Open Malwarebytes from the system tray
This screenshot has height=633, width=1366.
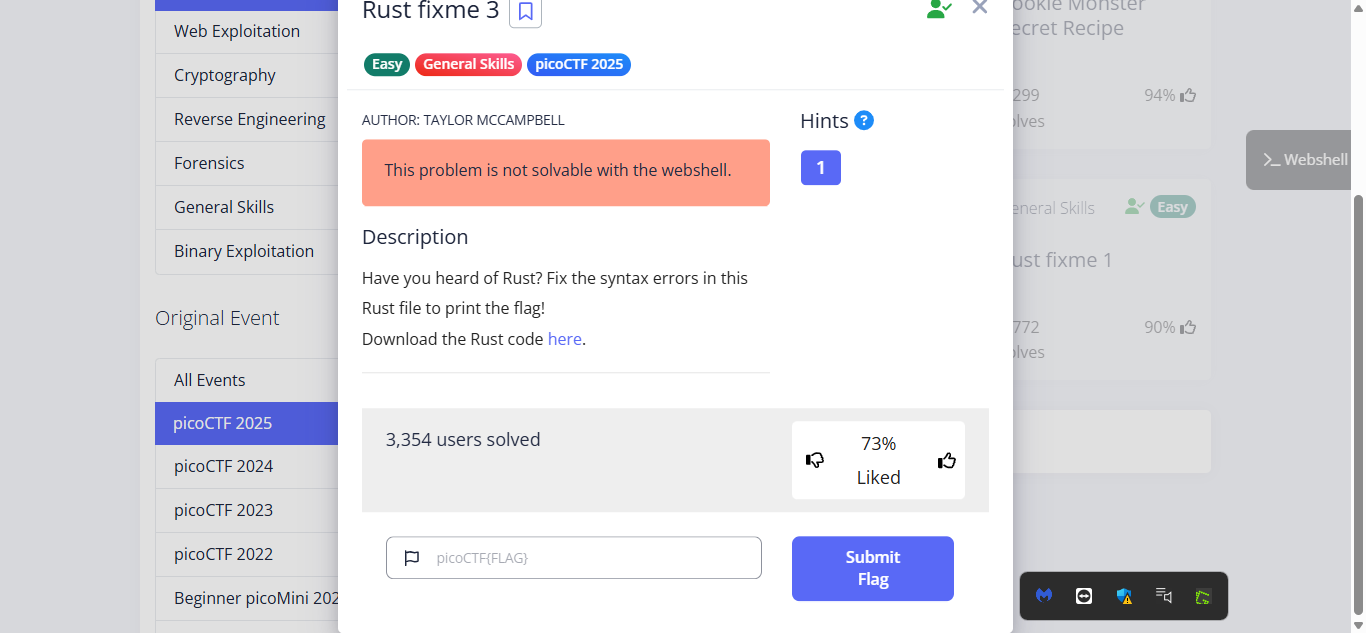pyautogui.click(x=1044, y=596)
